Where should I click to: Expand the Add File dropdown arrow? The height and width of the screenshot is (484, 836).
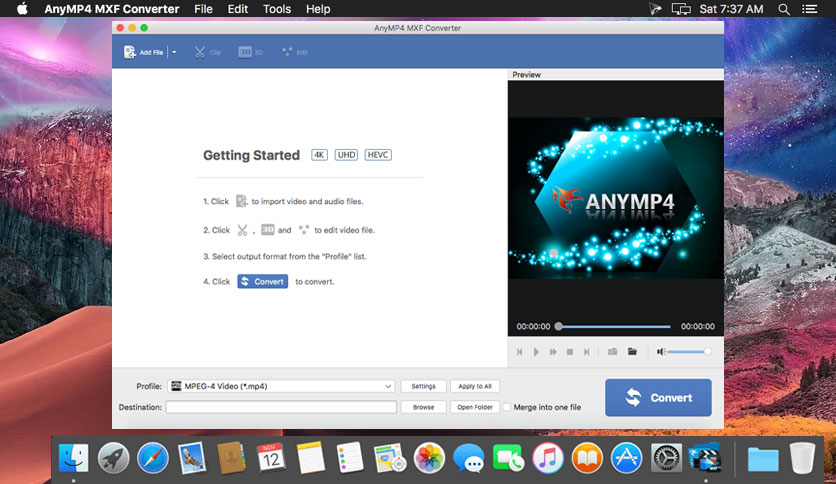(x=174, y=52)
